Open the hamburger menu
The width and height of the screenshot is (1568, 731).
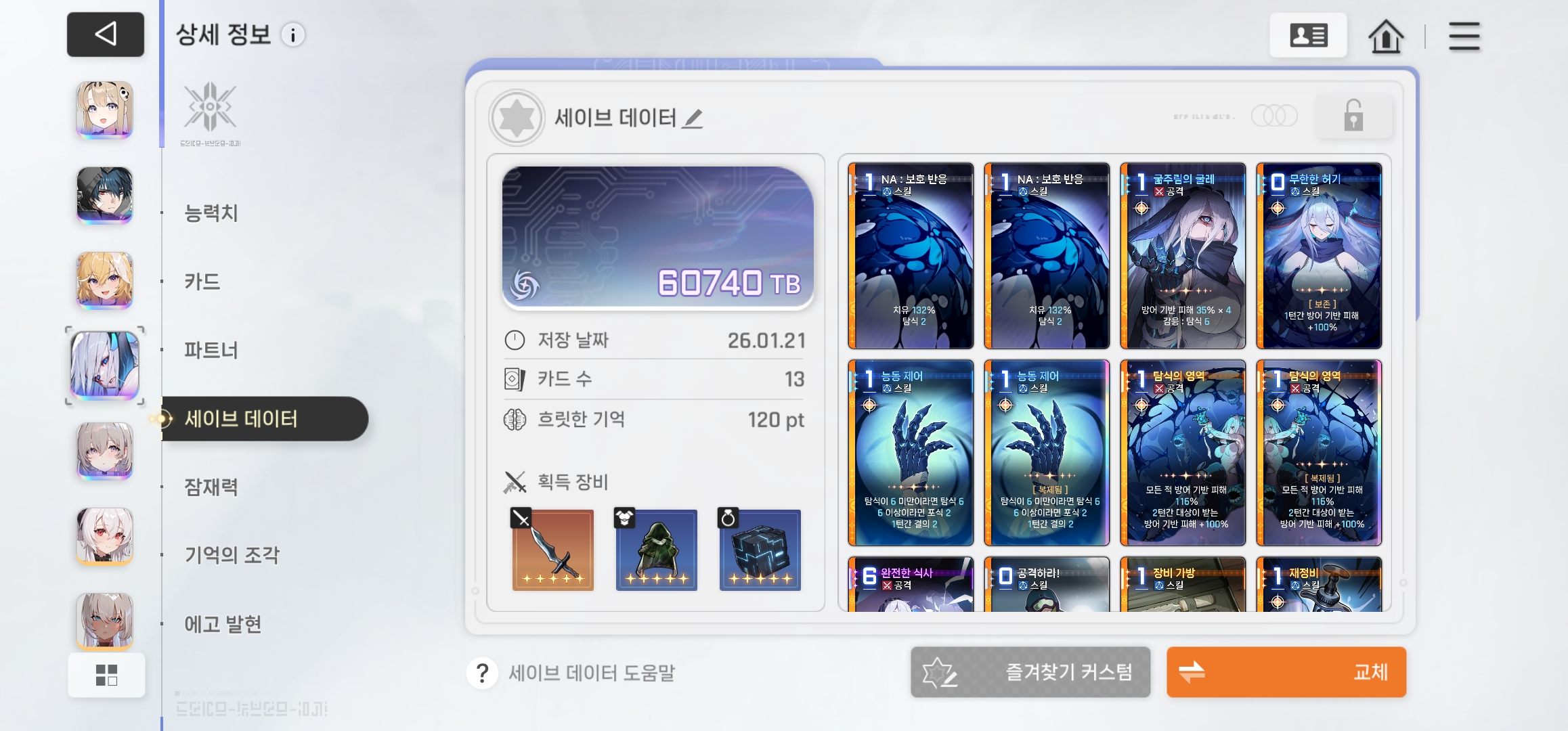[x=1464, y=36]
